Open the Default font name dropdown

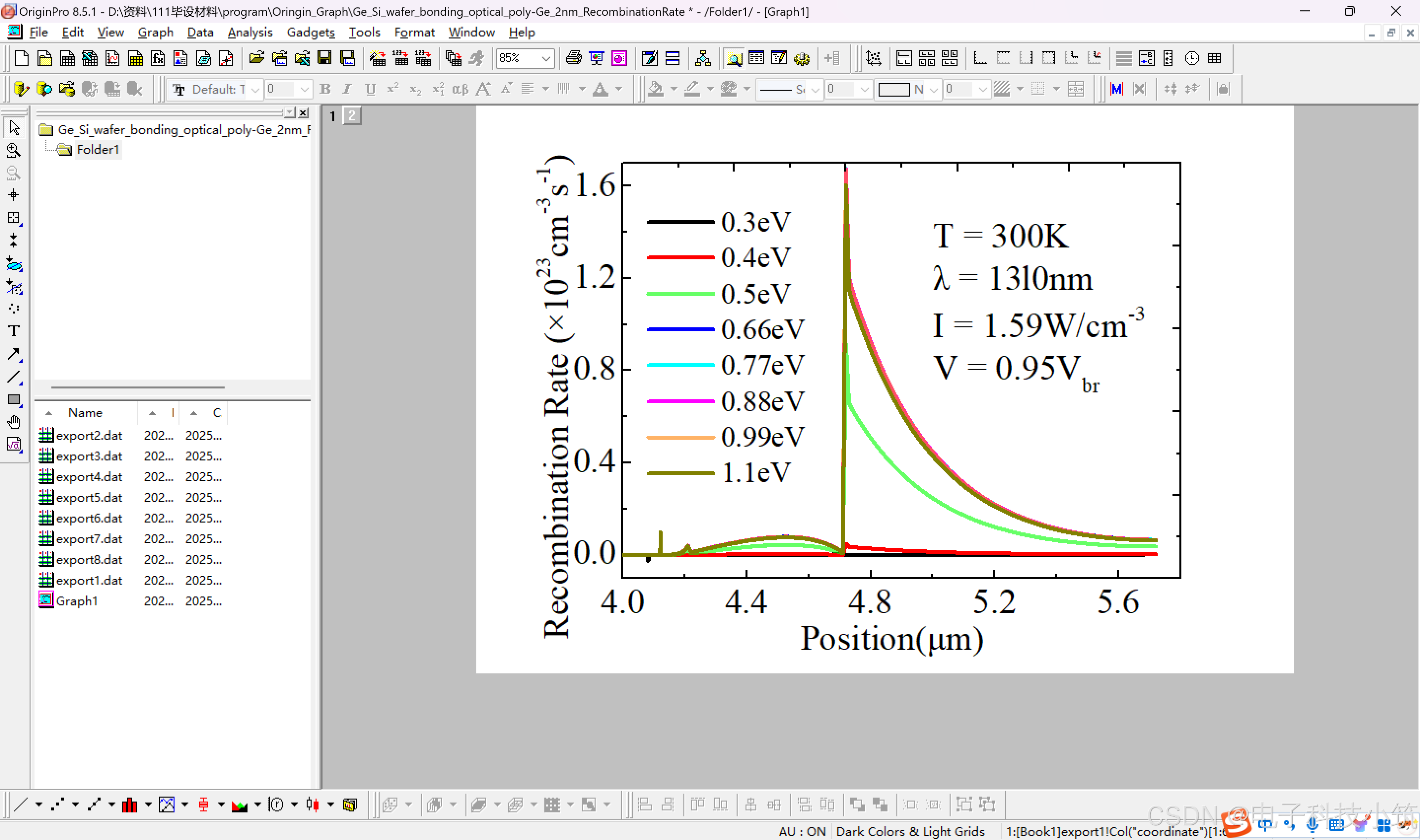[x=255, y=89]
